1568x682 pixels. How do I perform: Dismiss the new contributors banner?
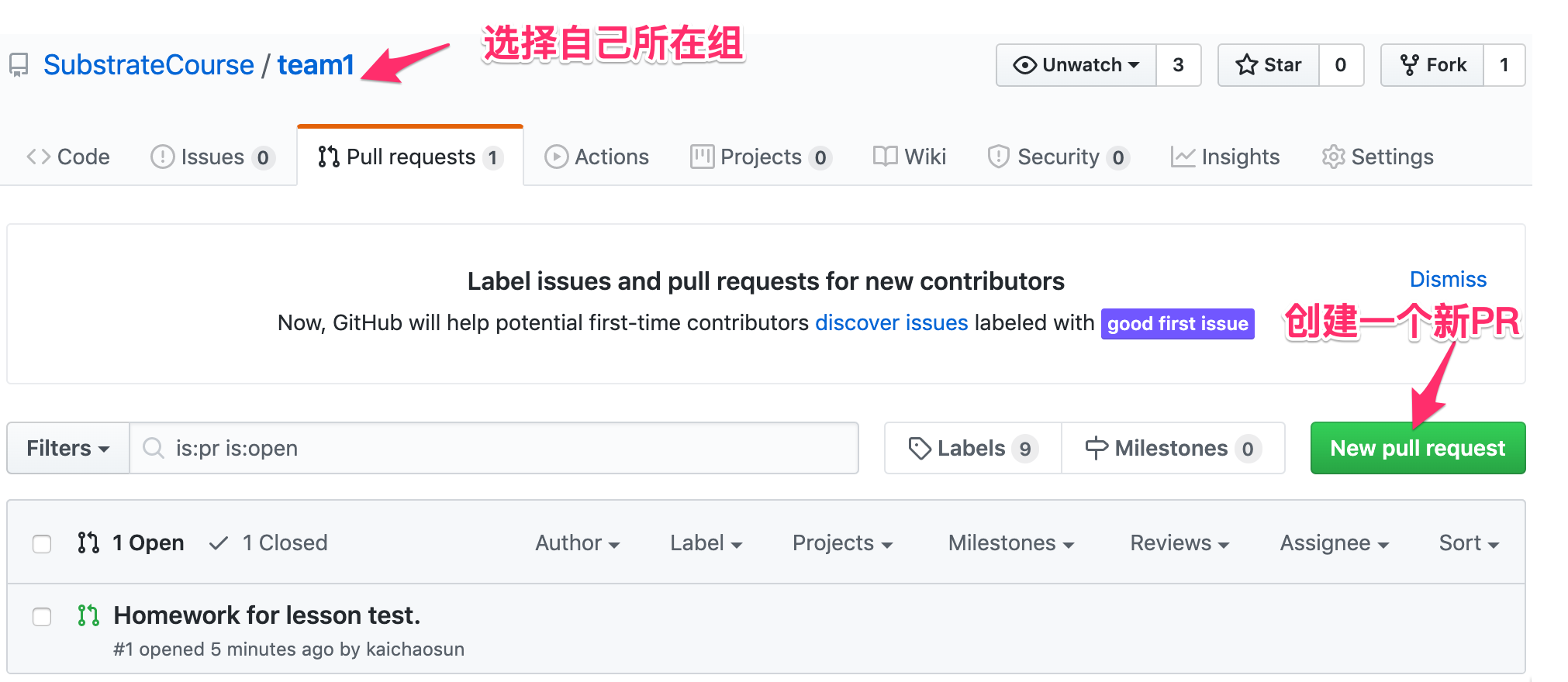[x=1448, y=279]
